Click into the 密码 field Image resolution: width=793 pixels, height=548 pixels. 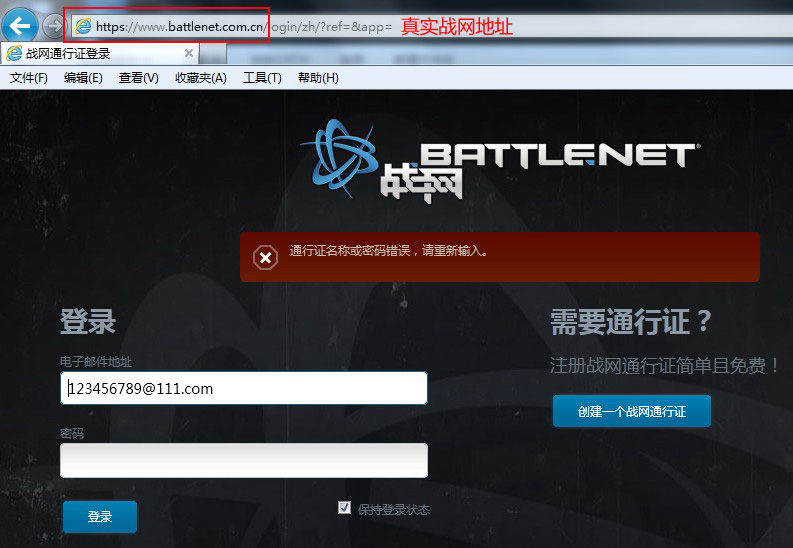[x=244, y=461]
